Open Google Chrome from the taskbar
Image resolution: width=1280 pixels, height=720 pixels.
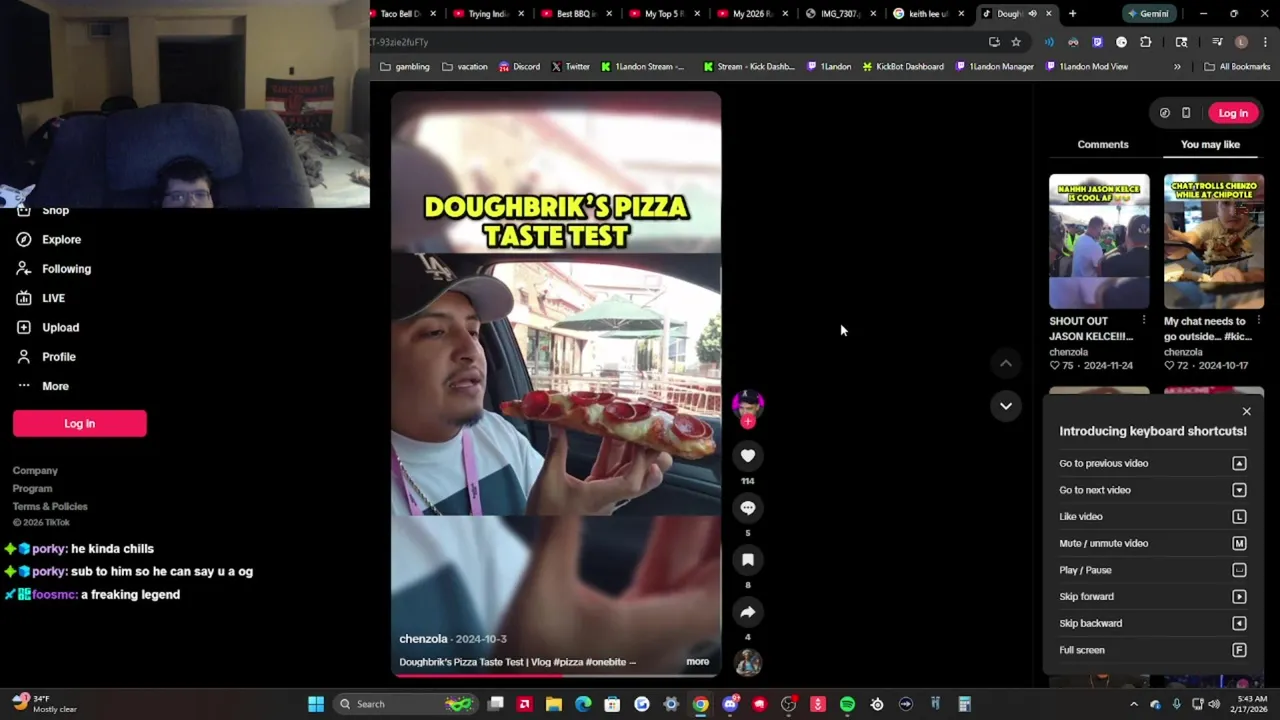click(x=700, y=704)
